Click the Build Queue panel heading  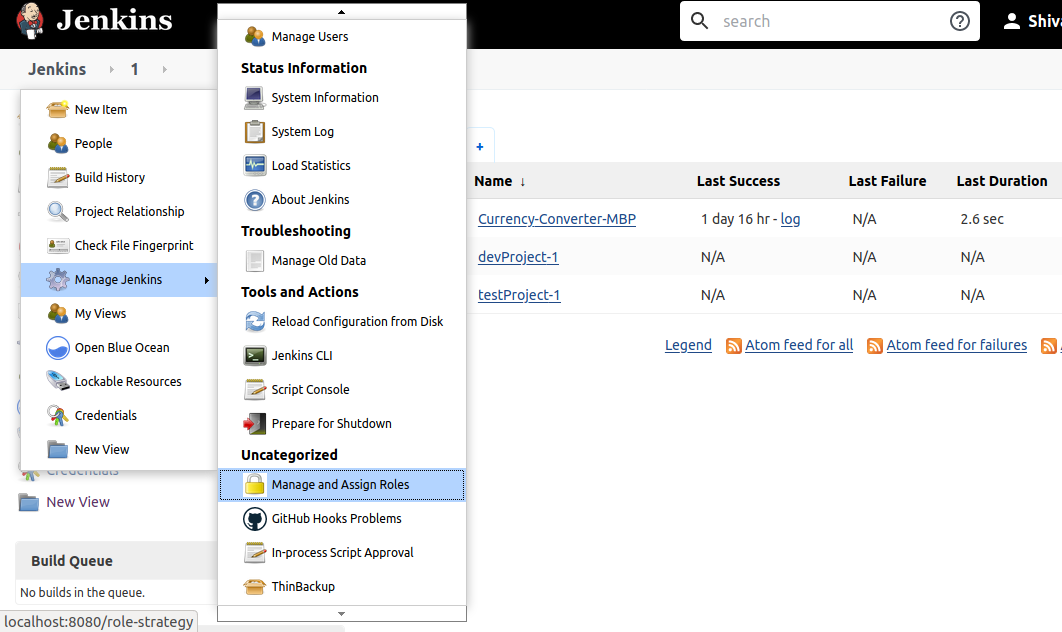click(x=72, y=561)
